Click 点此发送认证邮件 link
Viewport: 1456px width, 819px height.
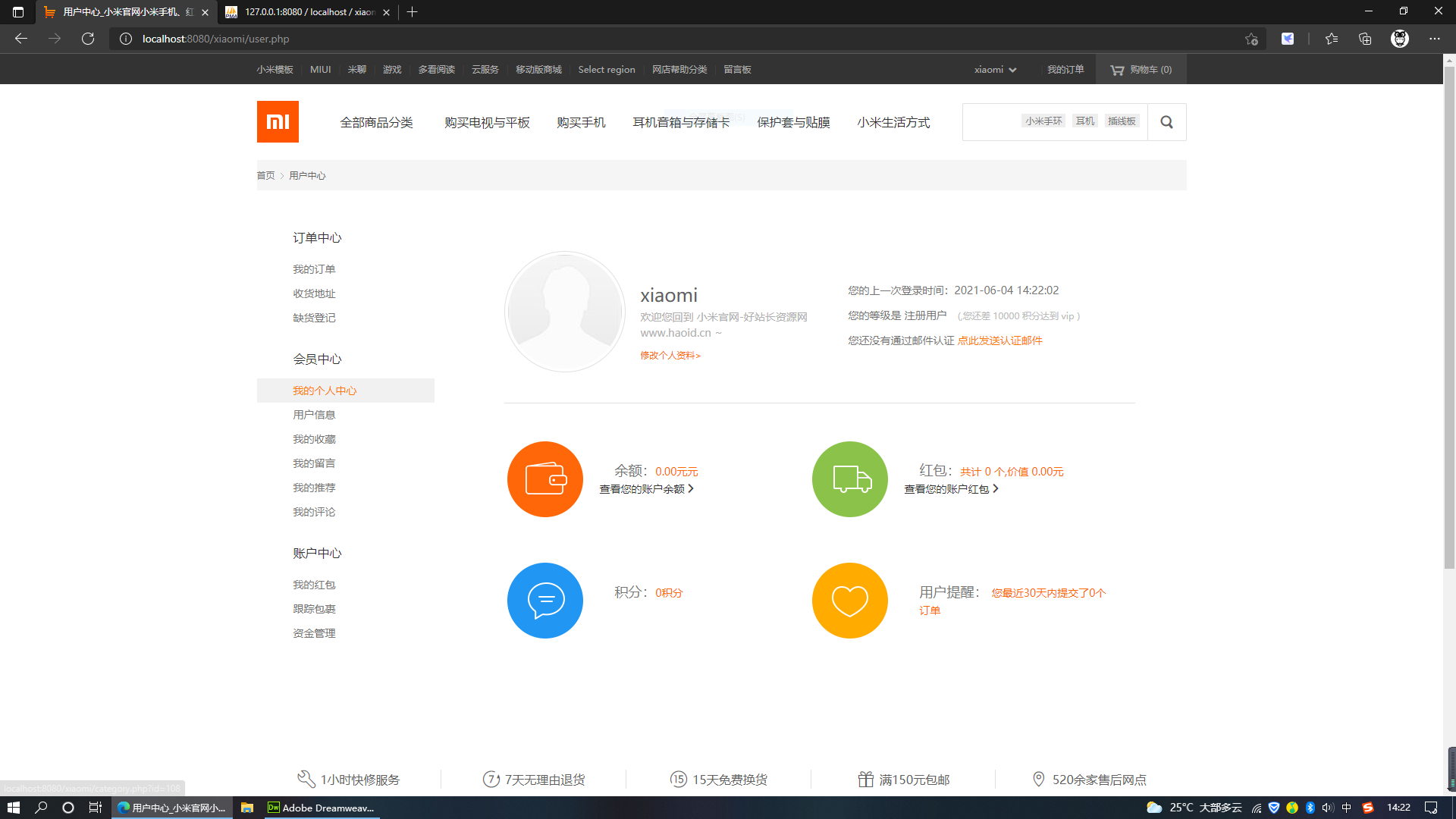tap(999, 340)
